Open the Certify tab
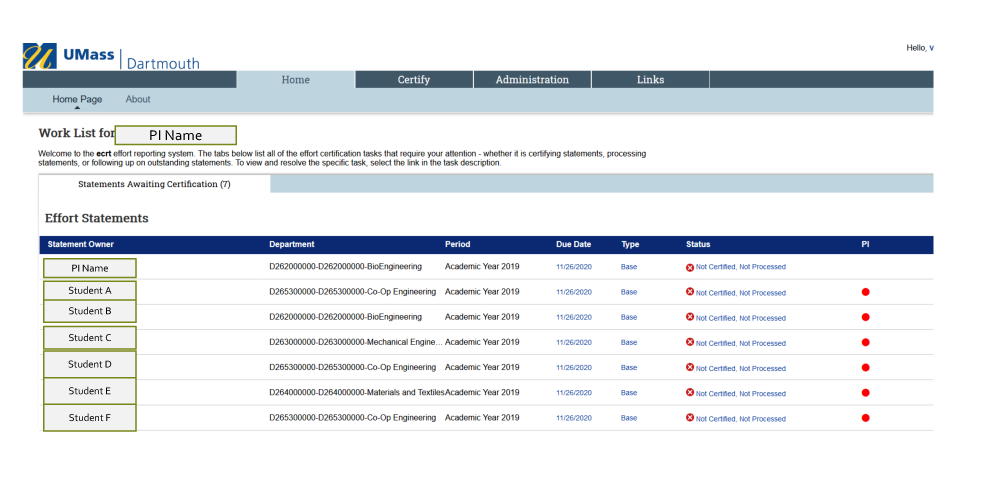Screen dimensions: 996x500 coord(414,79)
